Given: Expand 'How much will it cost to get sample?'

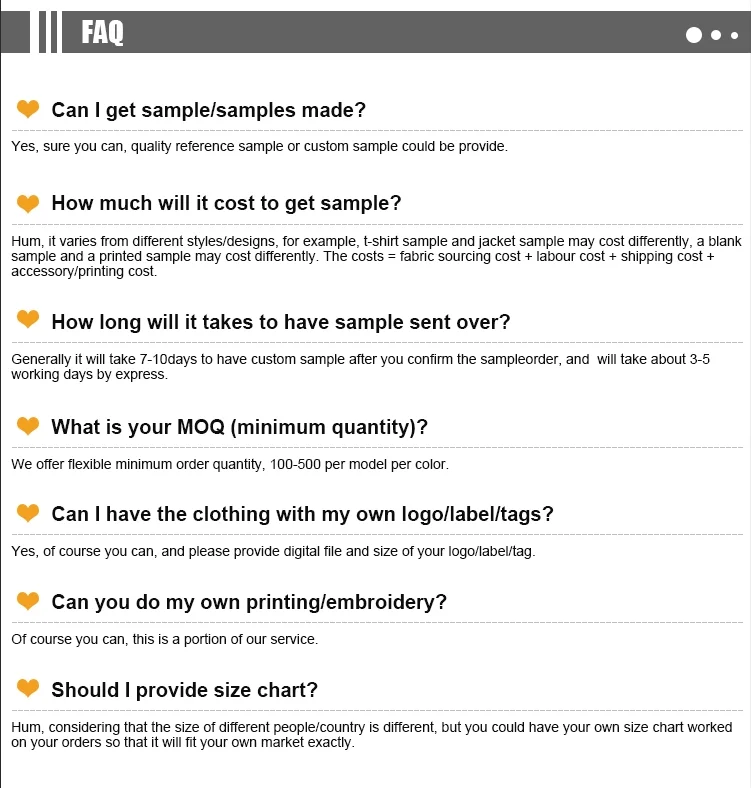Looking at the screenshot, I should pyautogui.click(x=226, y=204).
